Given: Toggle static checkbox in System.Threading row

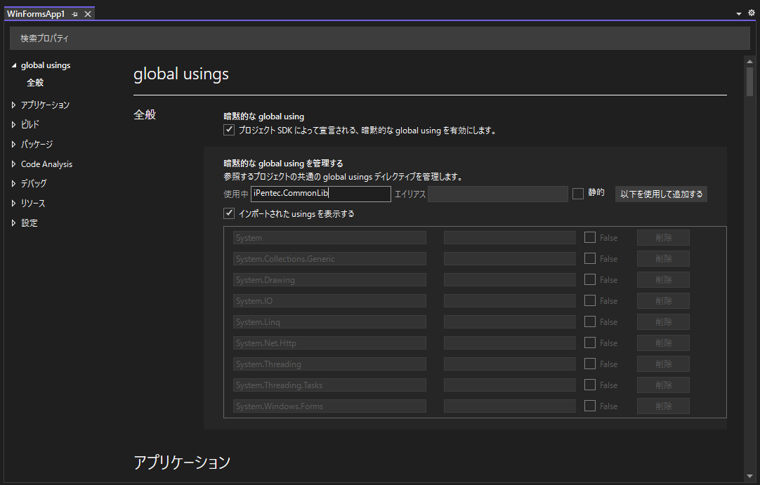Looking at the screenshot, I should [590, 364].
